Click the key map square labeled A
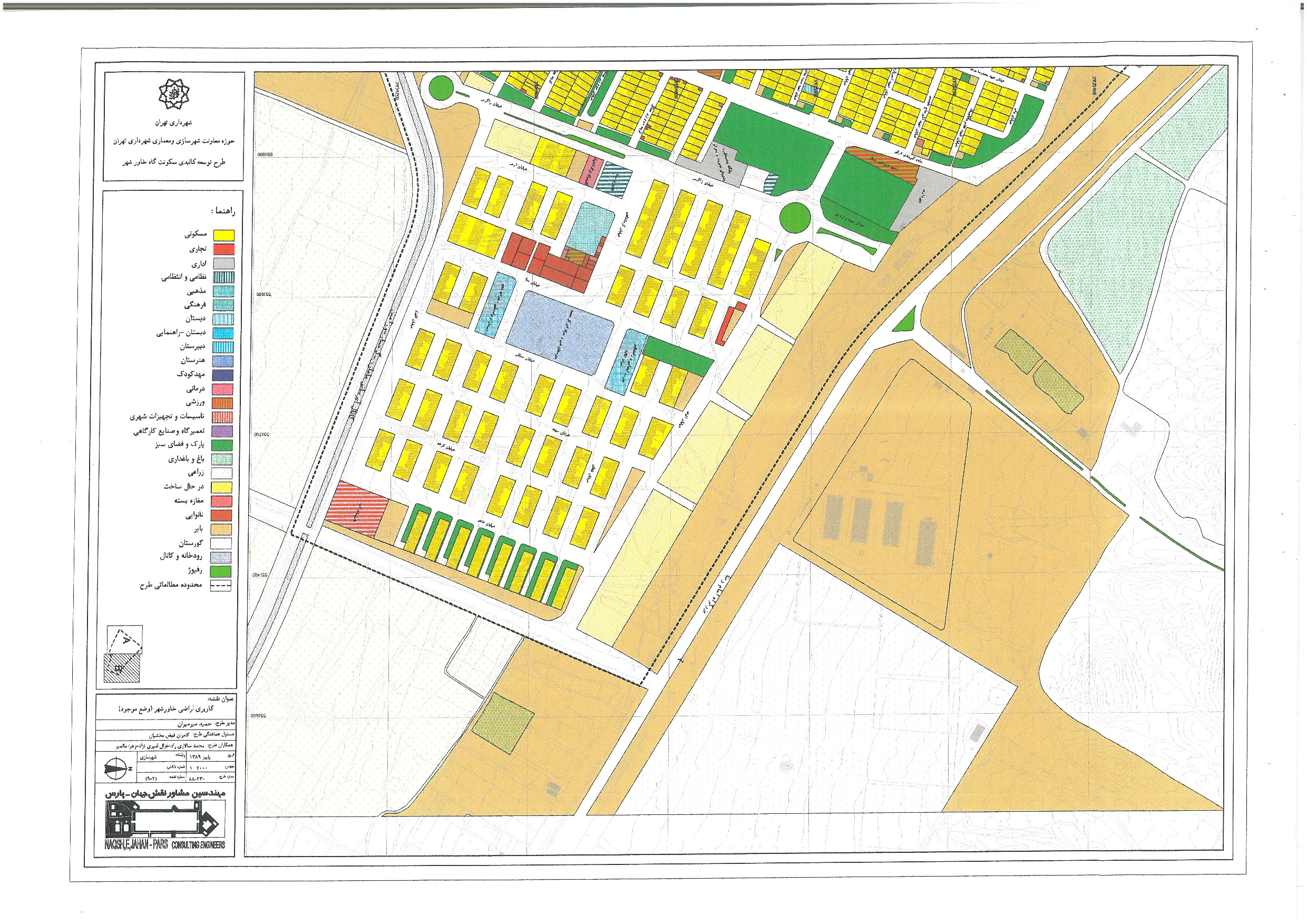Screen dimensions: 1307x924 125,640
